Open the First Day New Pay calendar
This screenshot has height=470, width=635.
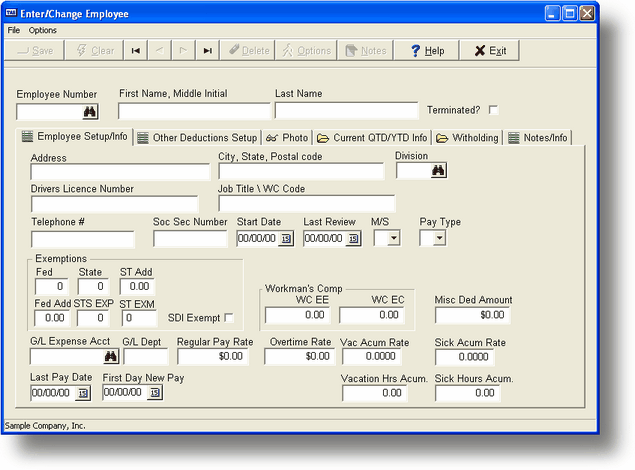click(155, 392)
